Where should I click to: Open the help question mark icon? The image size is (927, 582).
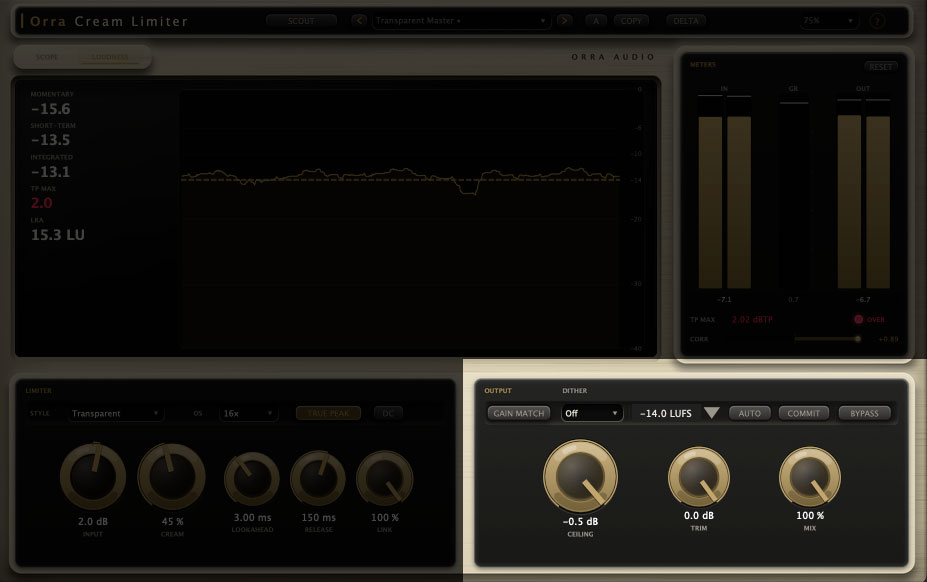(877, 21)
